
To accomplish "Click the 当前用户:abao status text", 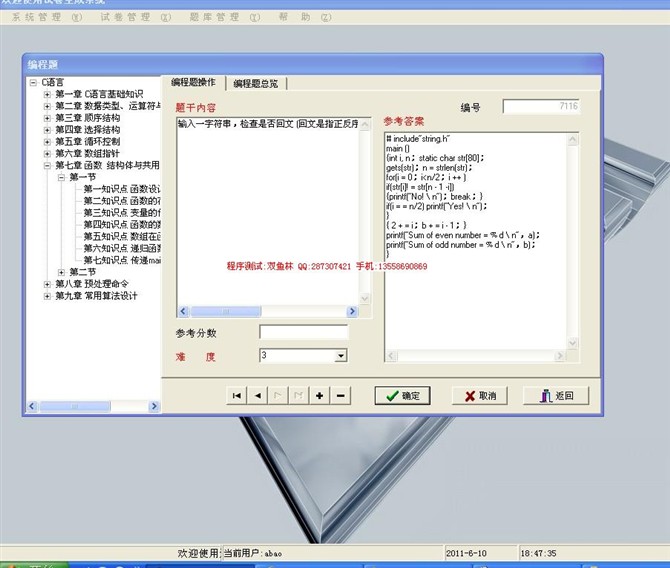I will pos(253,553).
